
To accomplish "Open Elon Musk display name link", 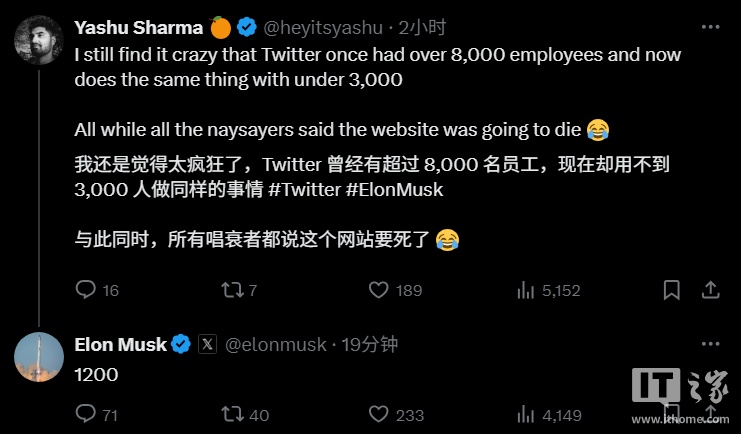I will coord(120,344).
